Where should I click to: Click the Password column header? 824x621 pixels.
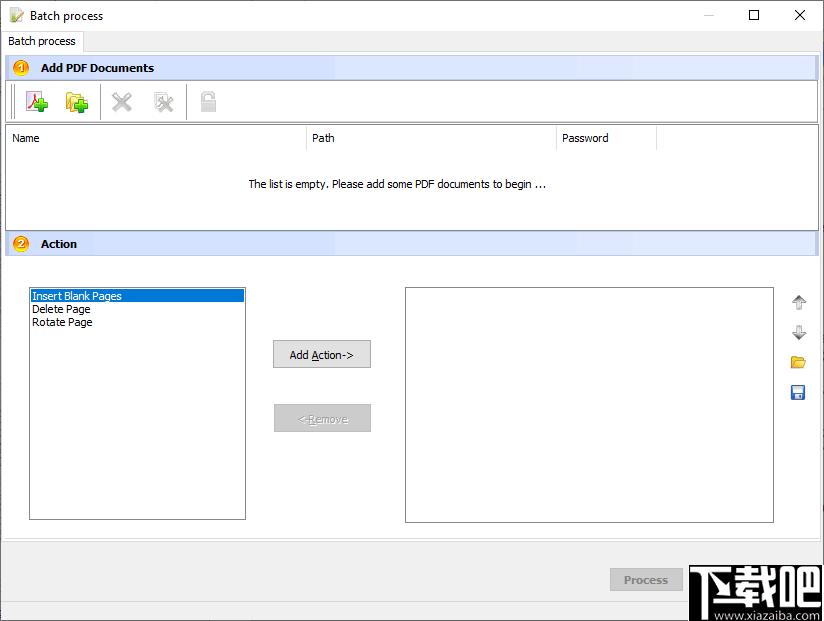(606, 138)
